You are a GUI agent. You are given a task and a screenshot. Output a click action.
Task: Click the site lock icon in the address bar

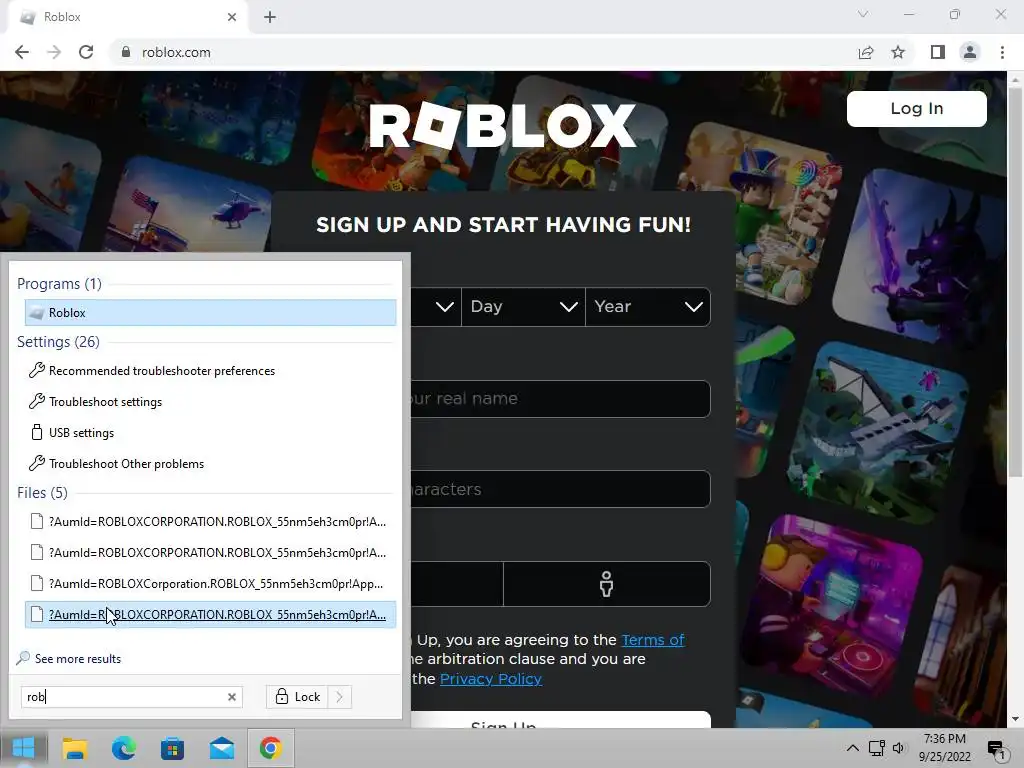click(126, 52)
